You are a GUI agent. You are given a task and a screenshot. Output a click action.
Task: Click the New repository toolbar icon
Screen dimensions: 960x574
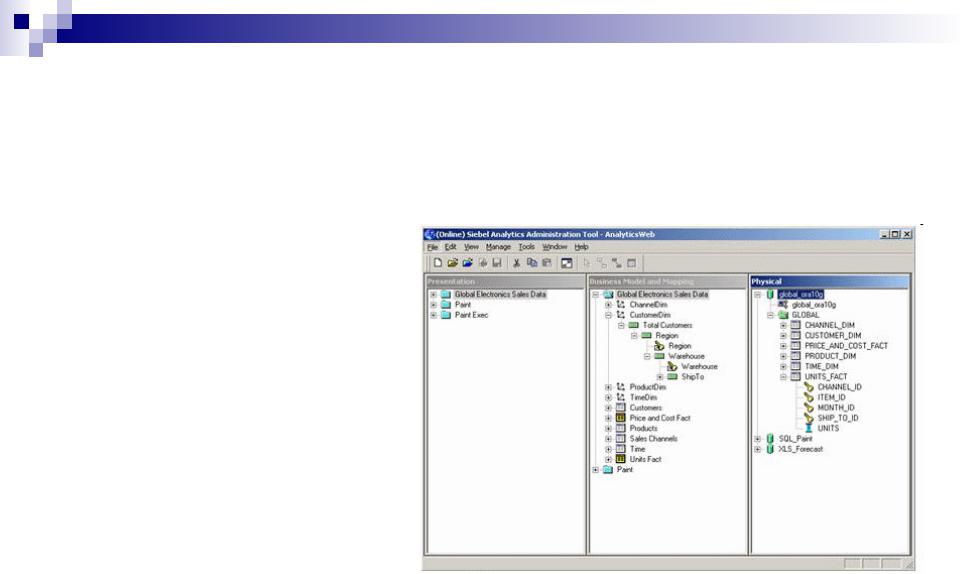[438, 263]
